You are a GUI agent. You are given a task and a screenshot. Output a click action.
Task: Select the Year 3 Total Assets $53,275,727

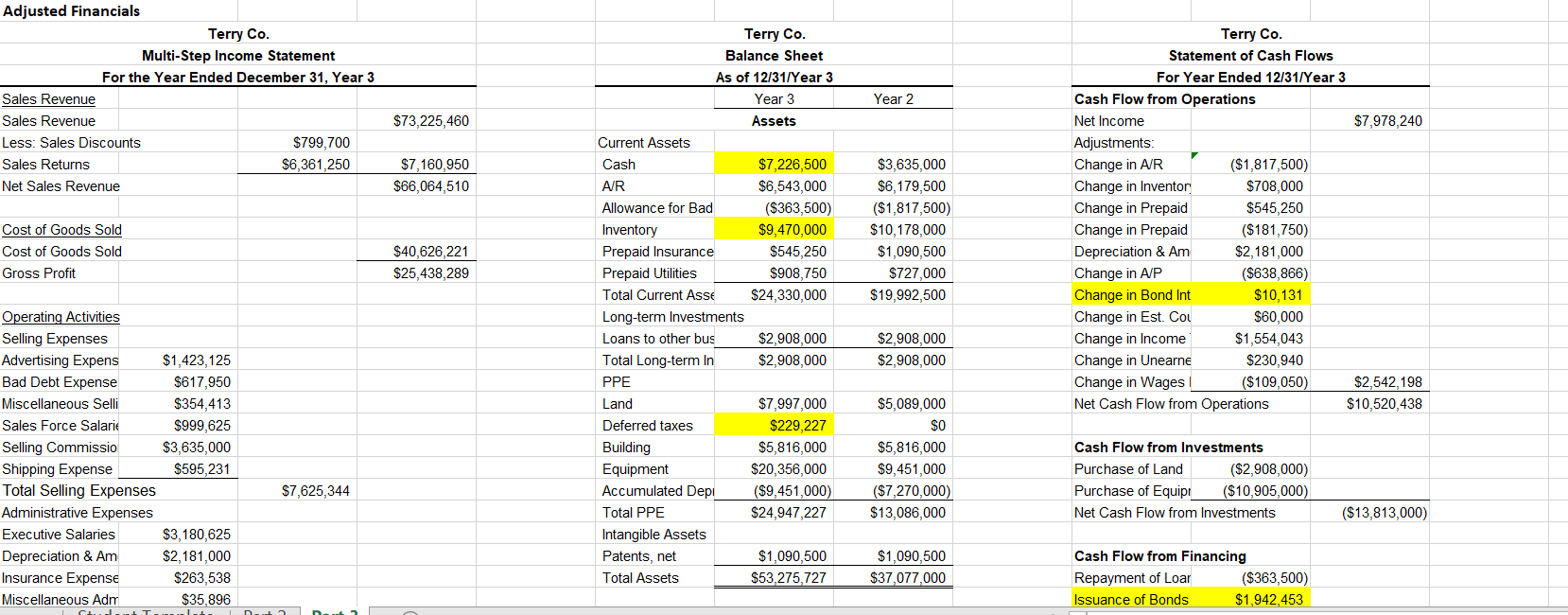789,578
